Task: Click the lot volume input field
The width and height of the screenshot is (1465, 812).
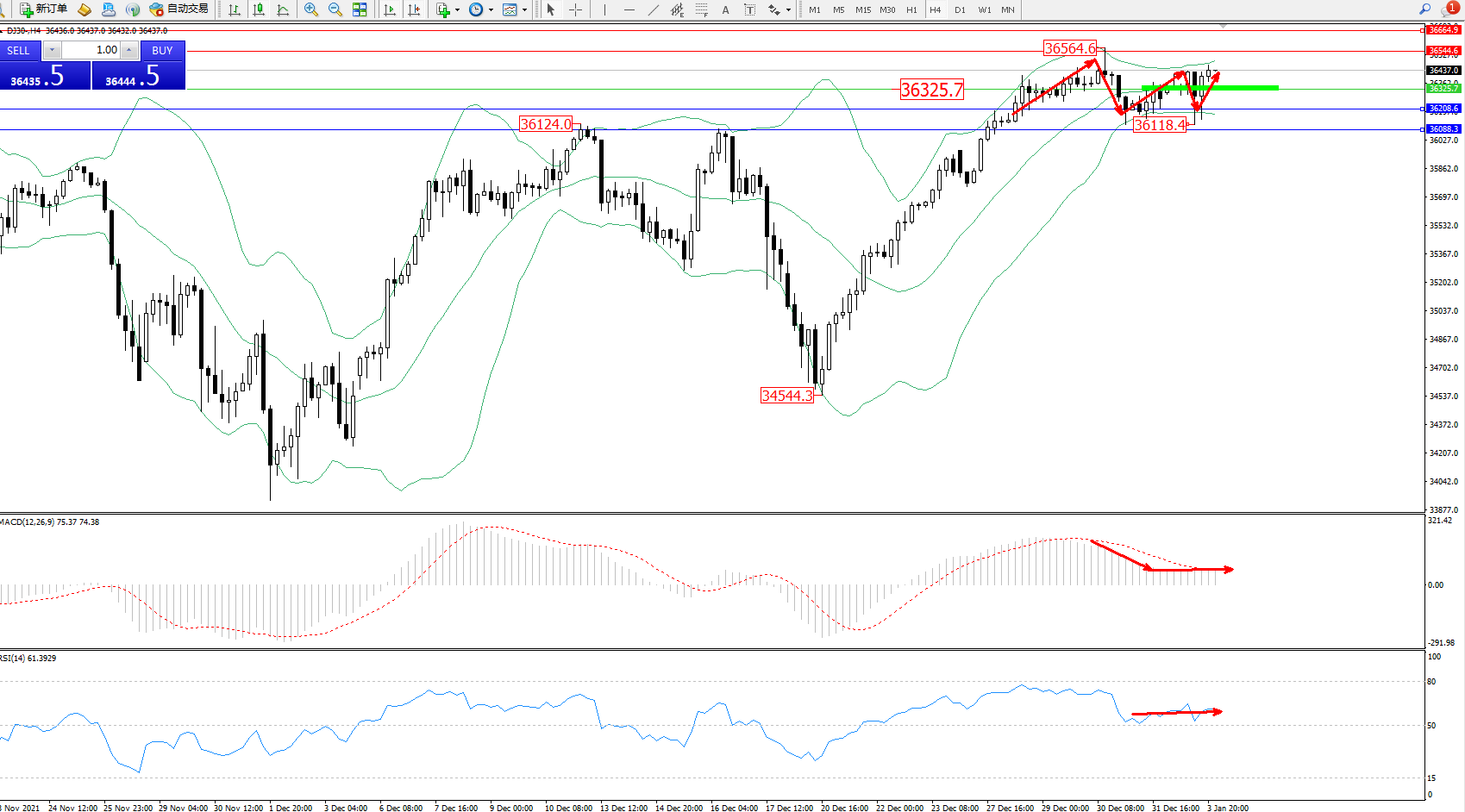Action: click(x=91, y=50)
